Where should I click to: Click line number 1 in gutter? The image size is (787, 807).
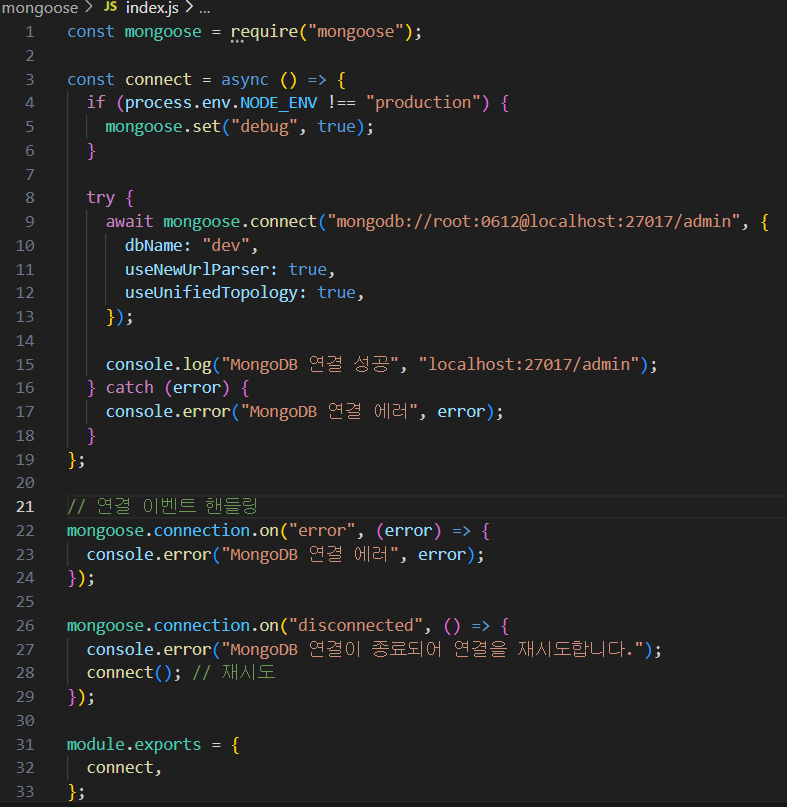point(29,32)
